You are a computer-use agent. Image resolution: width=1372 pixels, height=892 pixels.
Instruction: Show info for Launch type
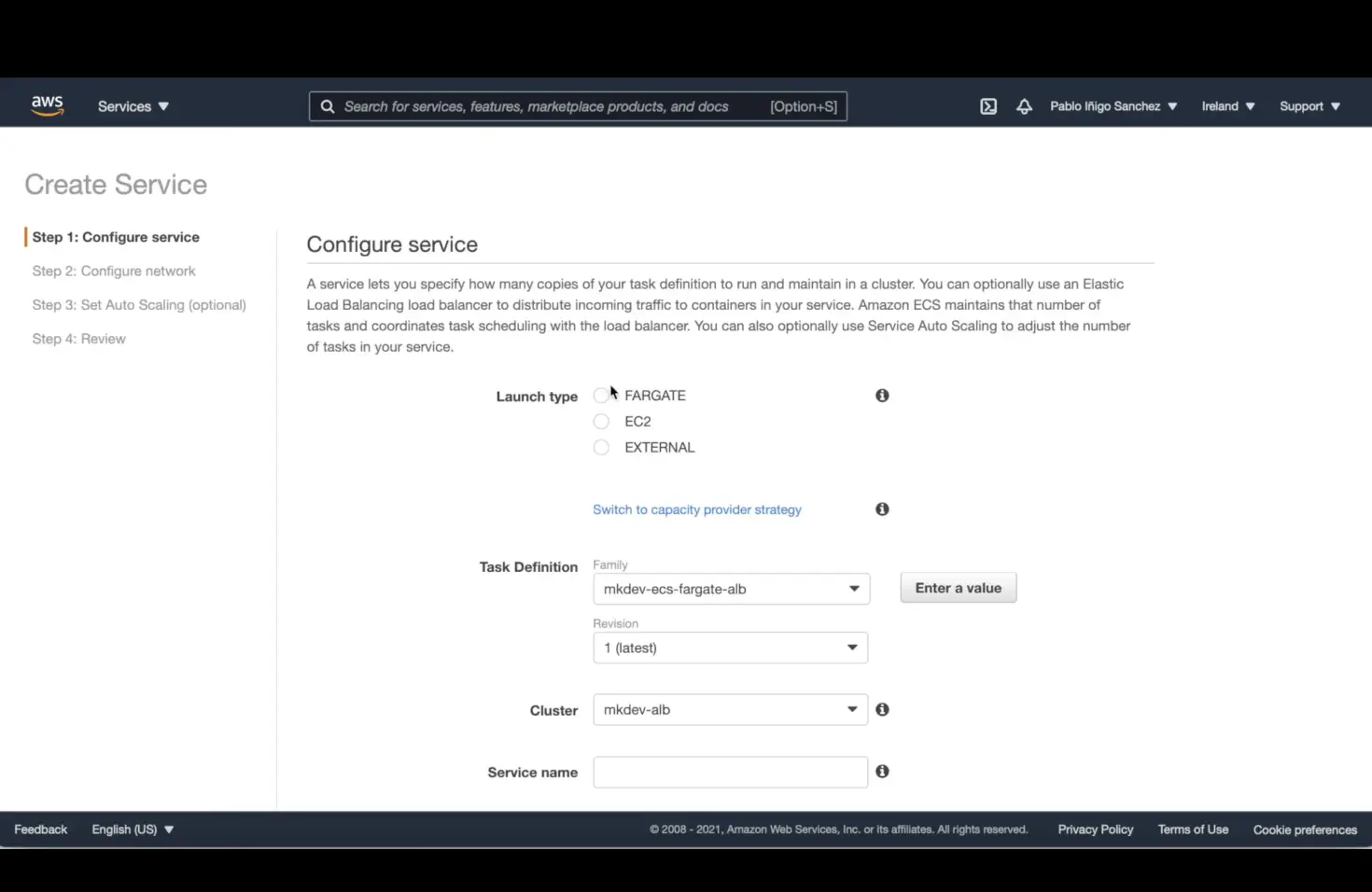point(882,396)
